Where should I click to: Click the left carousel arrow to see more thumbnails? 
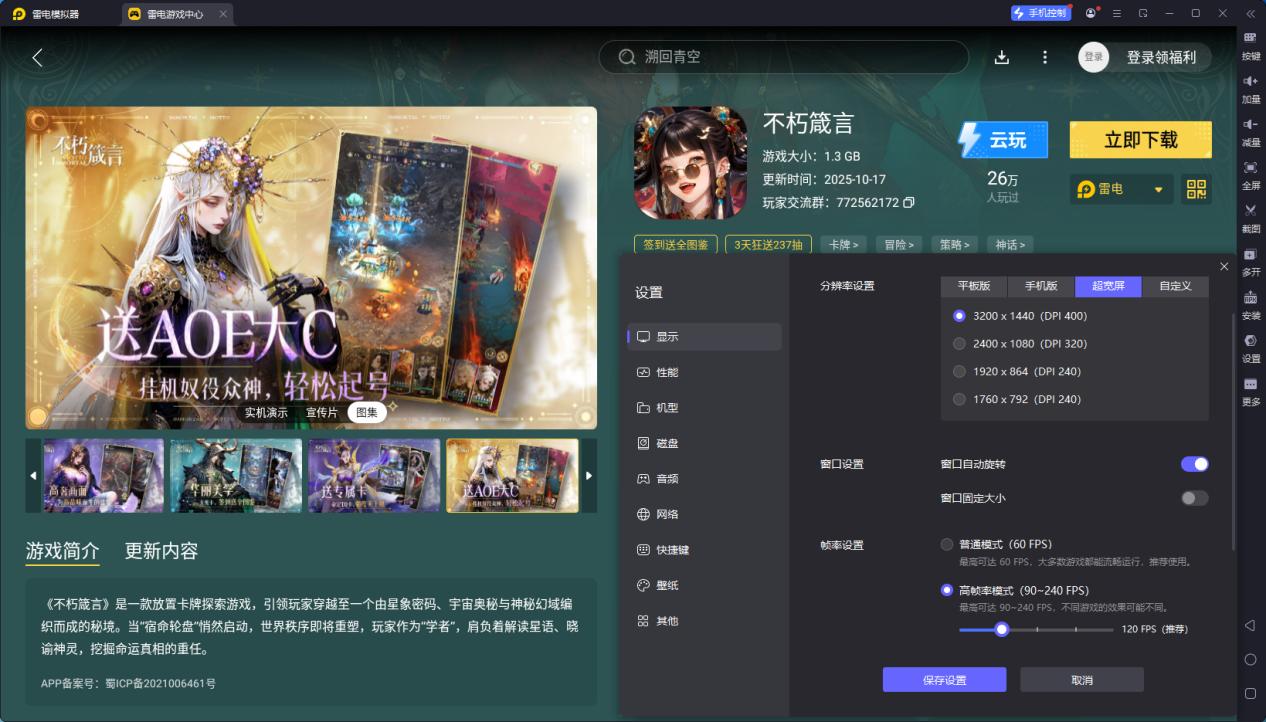coord(32,474)
